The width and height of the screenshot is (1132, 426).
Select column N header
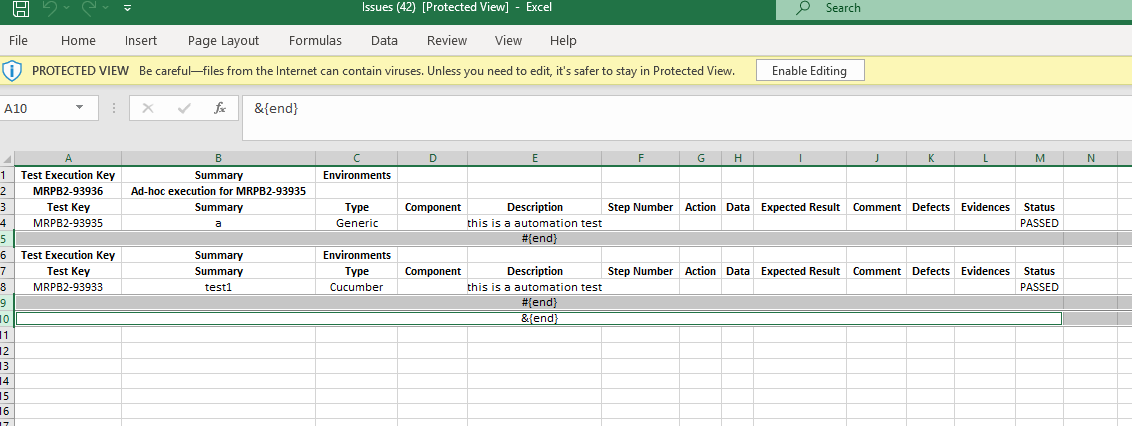(x=1090, y=159)
